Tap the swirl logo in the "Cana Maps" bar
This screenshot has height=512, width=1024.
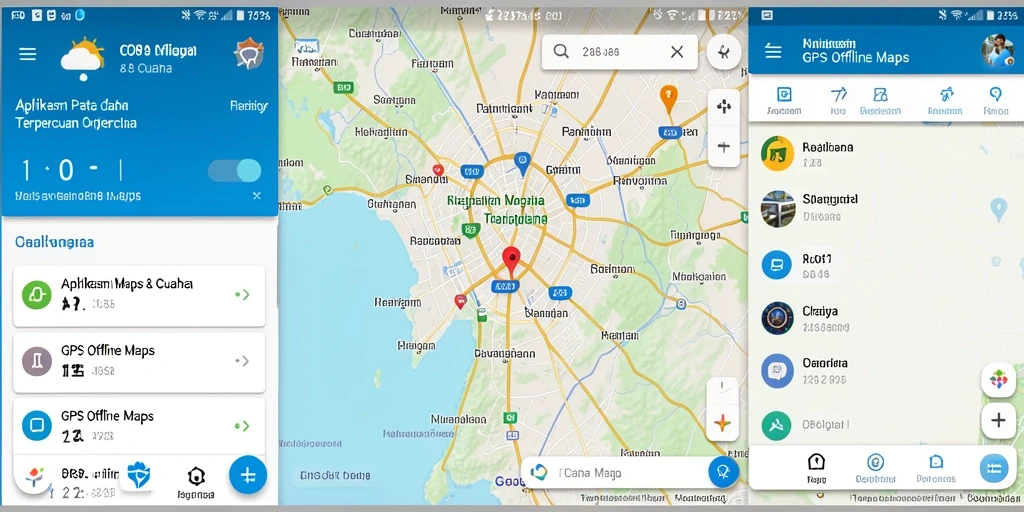point(539,472)
